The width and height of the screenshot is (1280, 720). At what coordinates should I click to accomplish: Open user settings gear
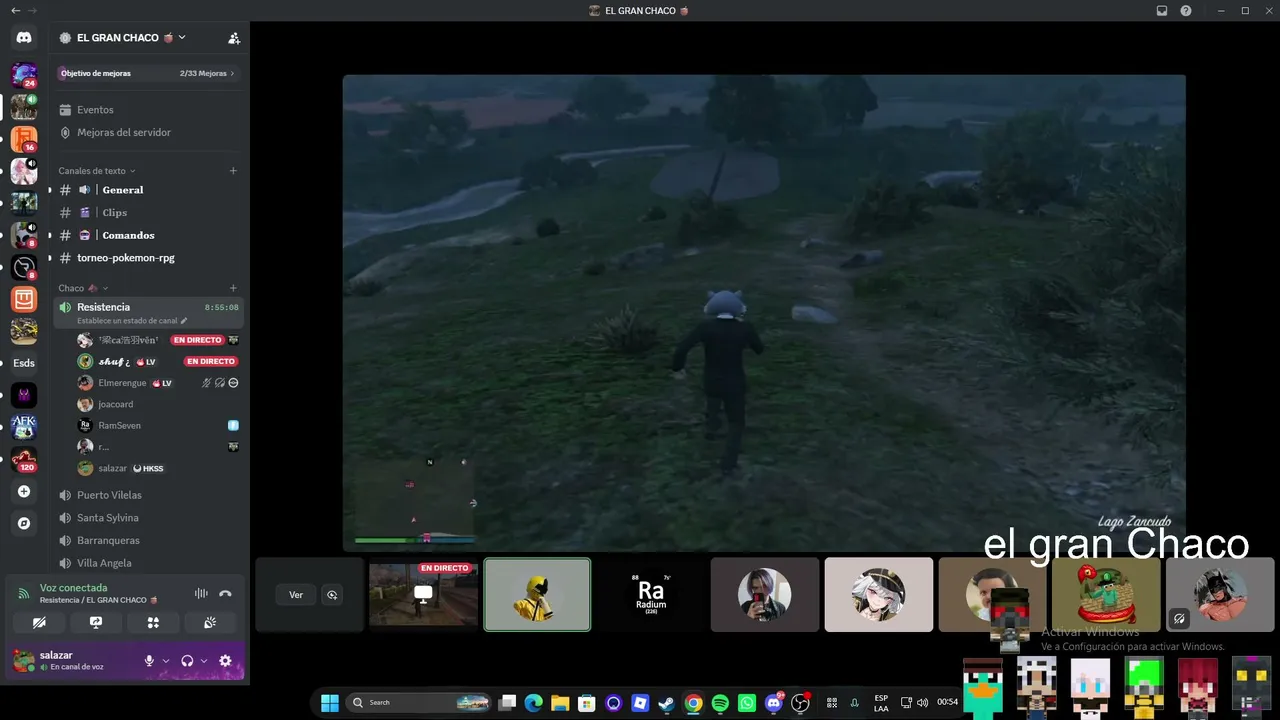click(225, 661)
